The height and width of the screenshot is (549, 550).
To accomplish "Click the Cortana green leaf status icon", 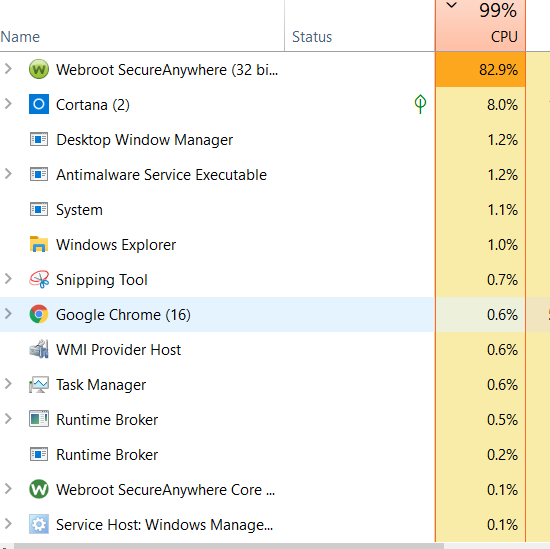I will (420, 104).
